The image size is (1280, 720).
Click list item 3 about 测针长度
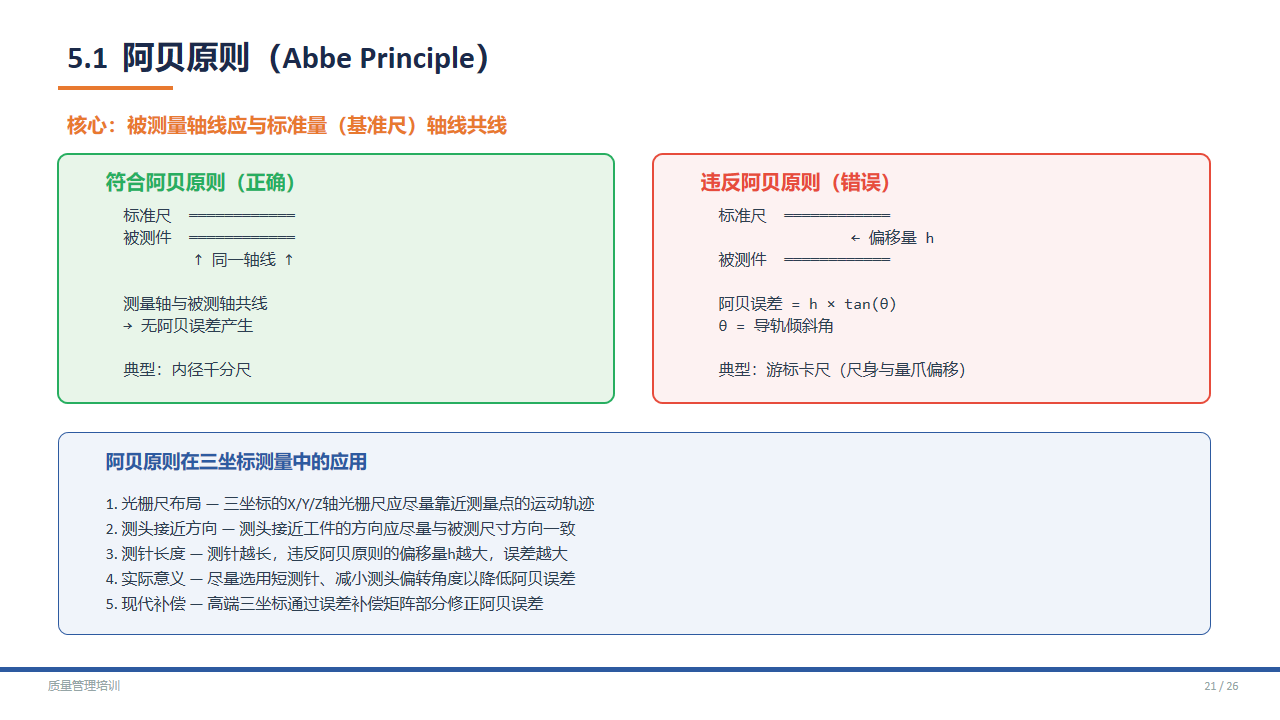337,554
